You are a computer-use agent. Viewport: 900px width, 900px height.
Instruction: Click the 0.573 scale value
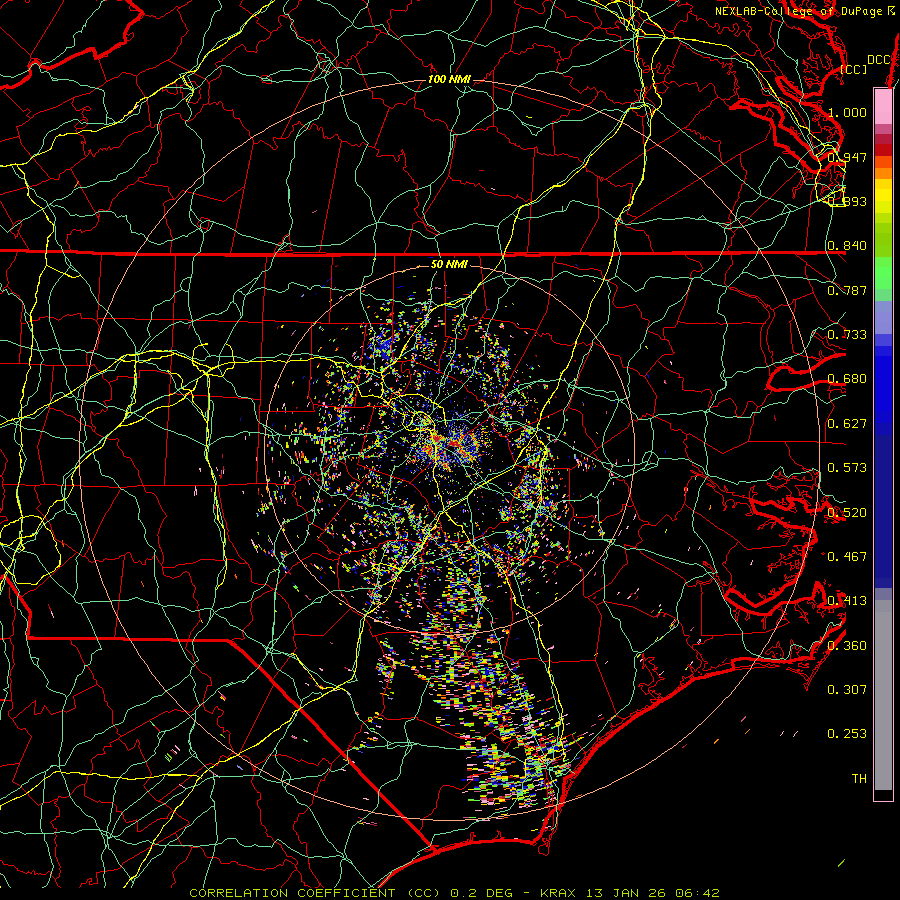pyautogui.click(x=847, y=468)
